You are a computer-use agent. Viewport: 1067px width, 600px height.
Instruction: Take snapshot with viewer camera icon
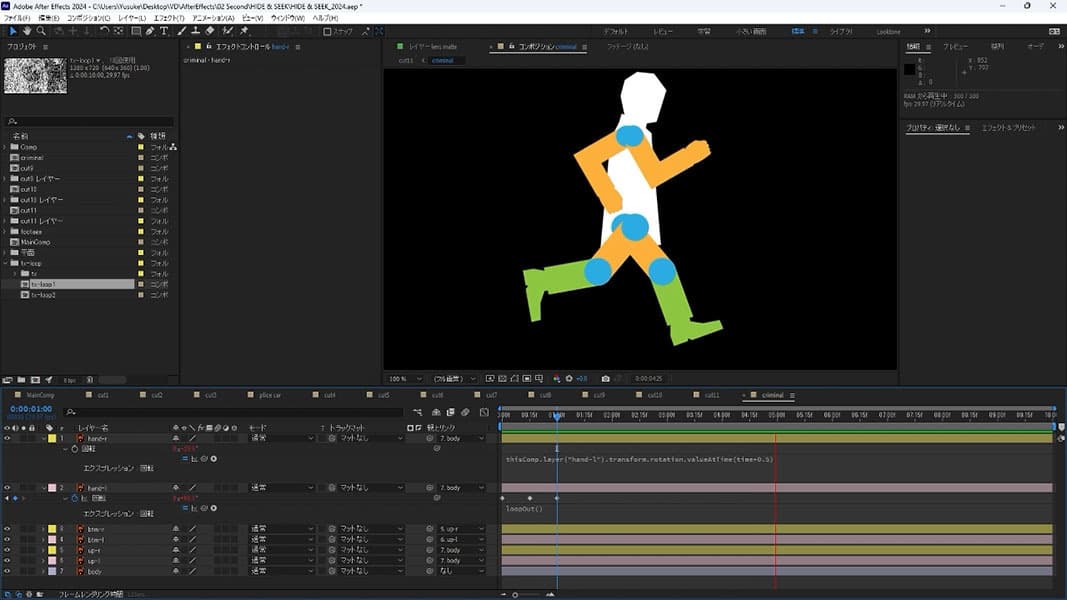click(605, 379)
